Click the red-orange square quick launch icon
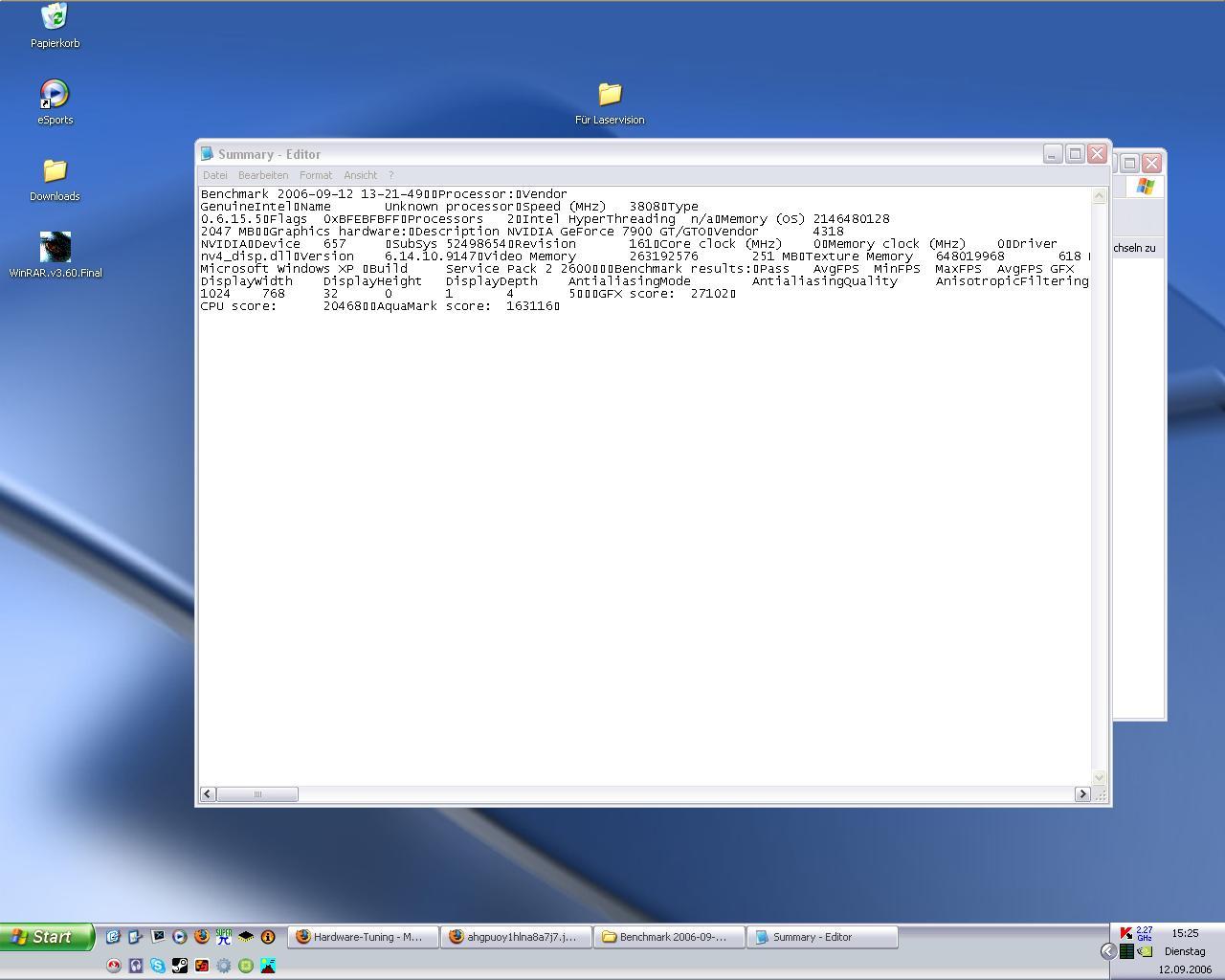 click(202, 966)
